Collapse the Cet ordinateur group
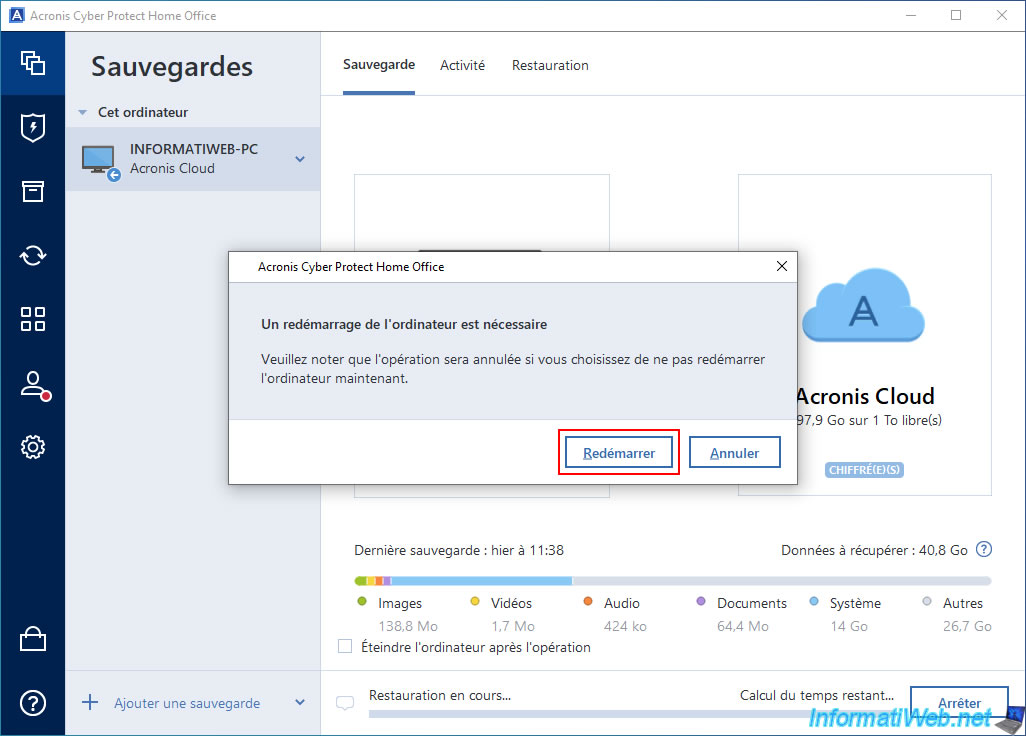The image size is (1026, 736). (x=82, y=113)
